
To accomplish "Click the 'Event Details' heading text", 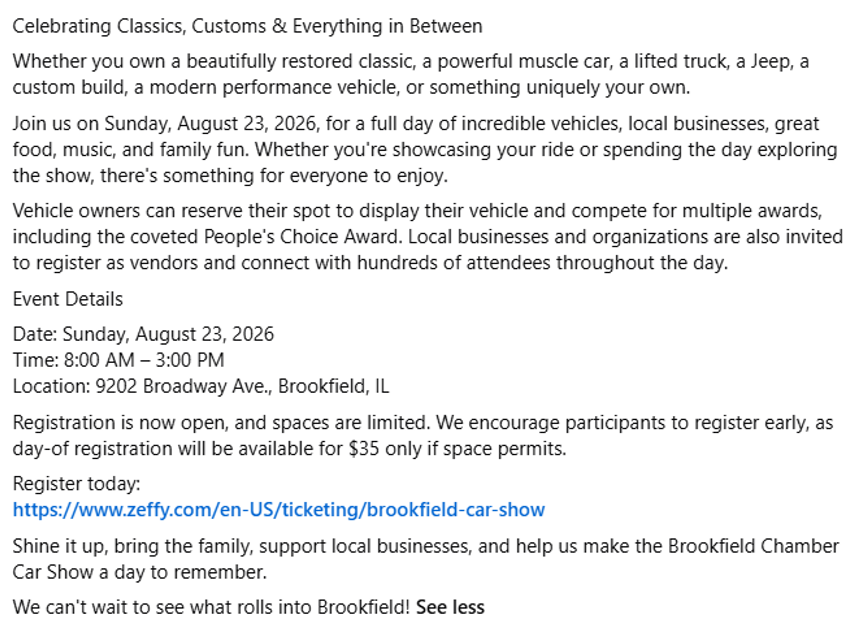I will point(68,299).
